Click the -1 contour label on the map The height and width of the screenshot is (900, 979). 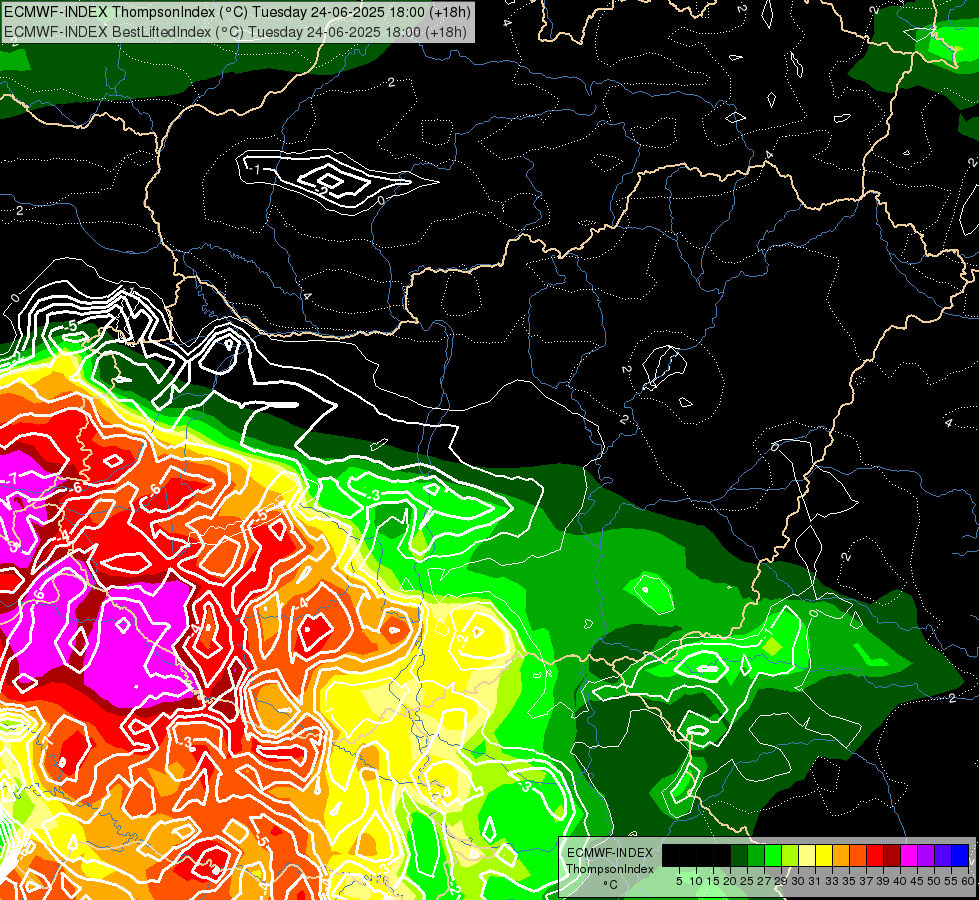pos(253,169)
